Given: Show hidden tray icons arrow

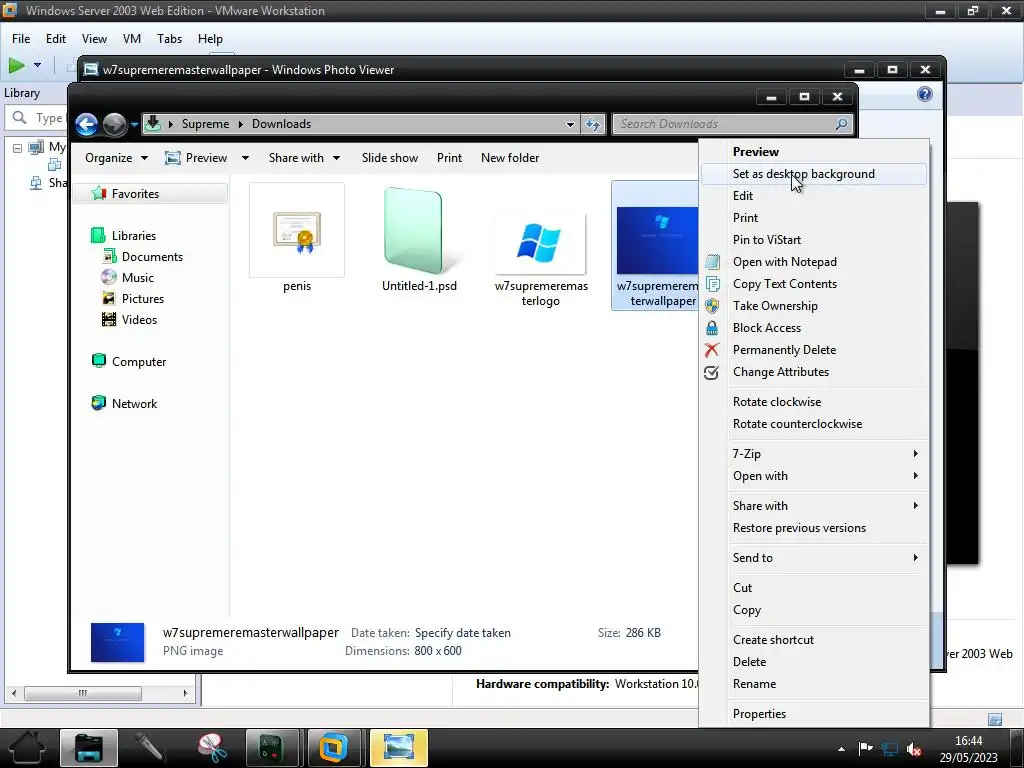Looking at the screenshot, I should 841,750.
